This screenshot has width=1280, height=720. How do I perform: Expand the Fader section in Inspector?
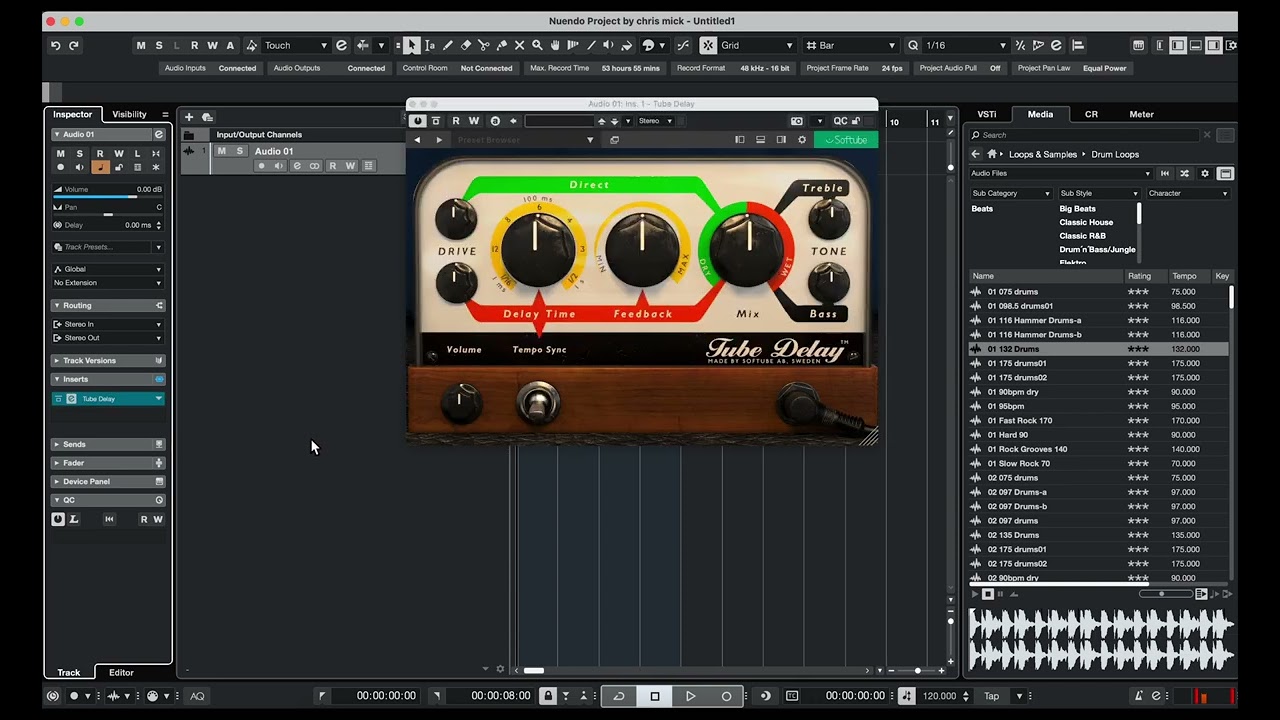point(108,463)
